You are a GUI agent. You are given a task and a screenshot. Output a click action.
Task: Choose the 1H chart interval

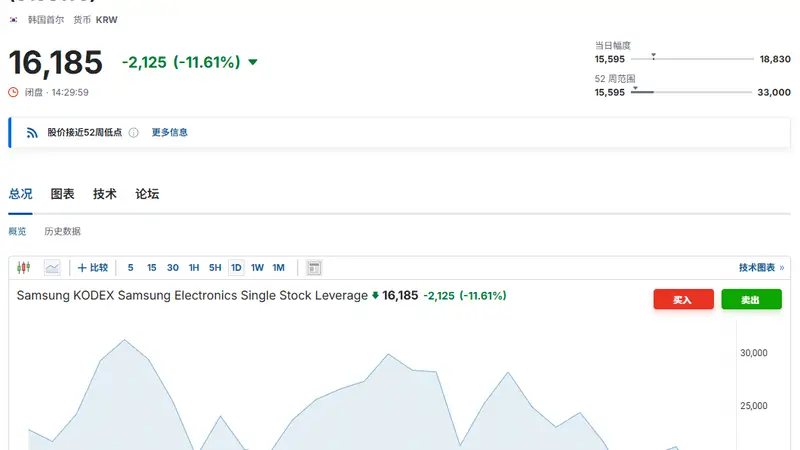pos(194,267)
